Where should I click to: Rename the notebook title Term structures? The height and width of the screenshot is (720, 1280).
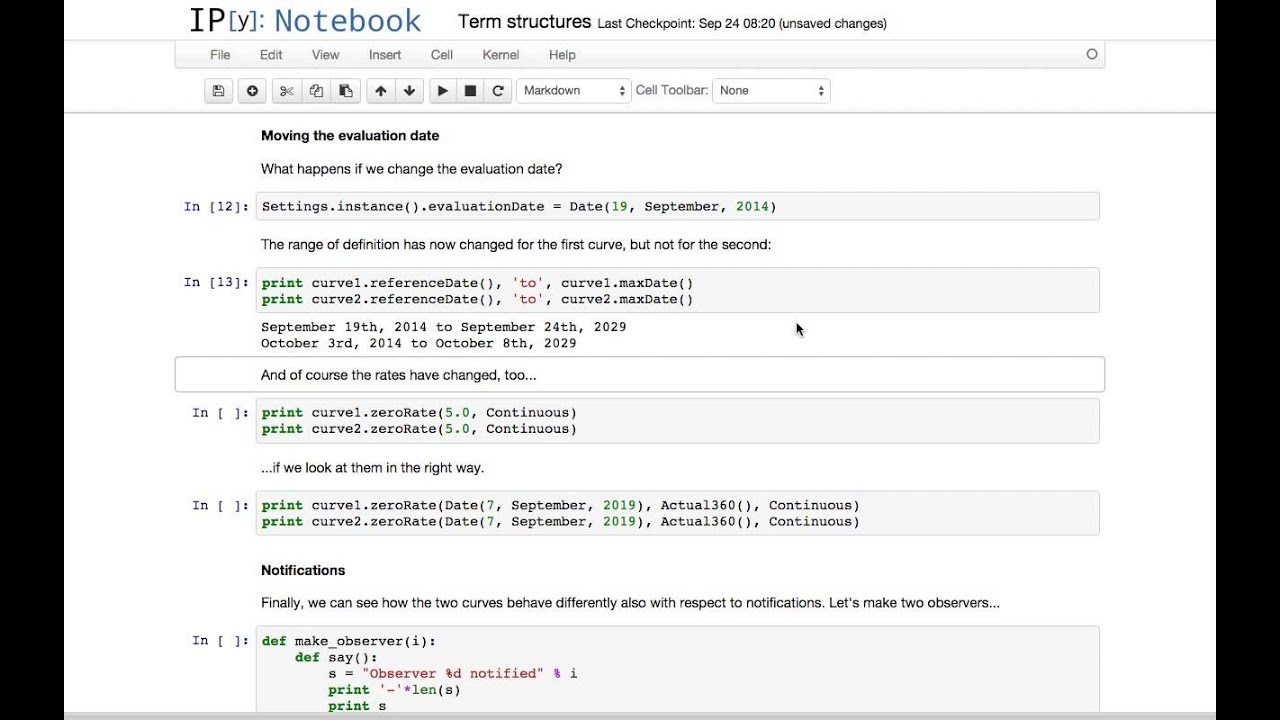pos(524,22)
